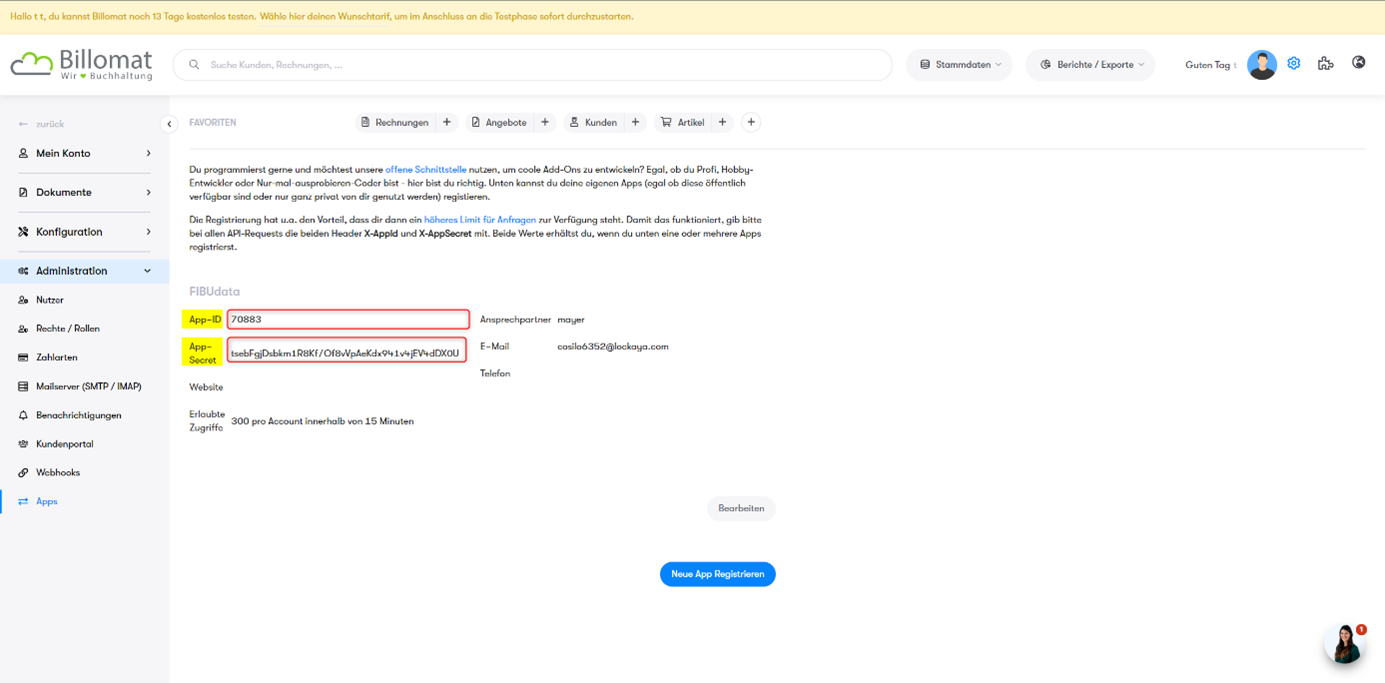Add new favorite with the last plus button
Screen dimensions: 1385x683
751,122
